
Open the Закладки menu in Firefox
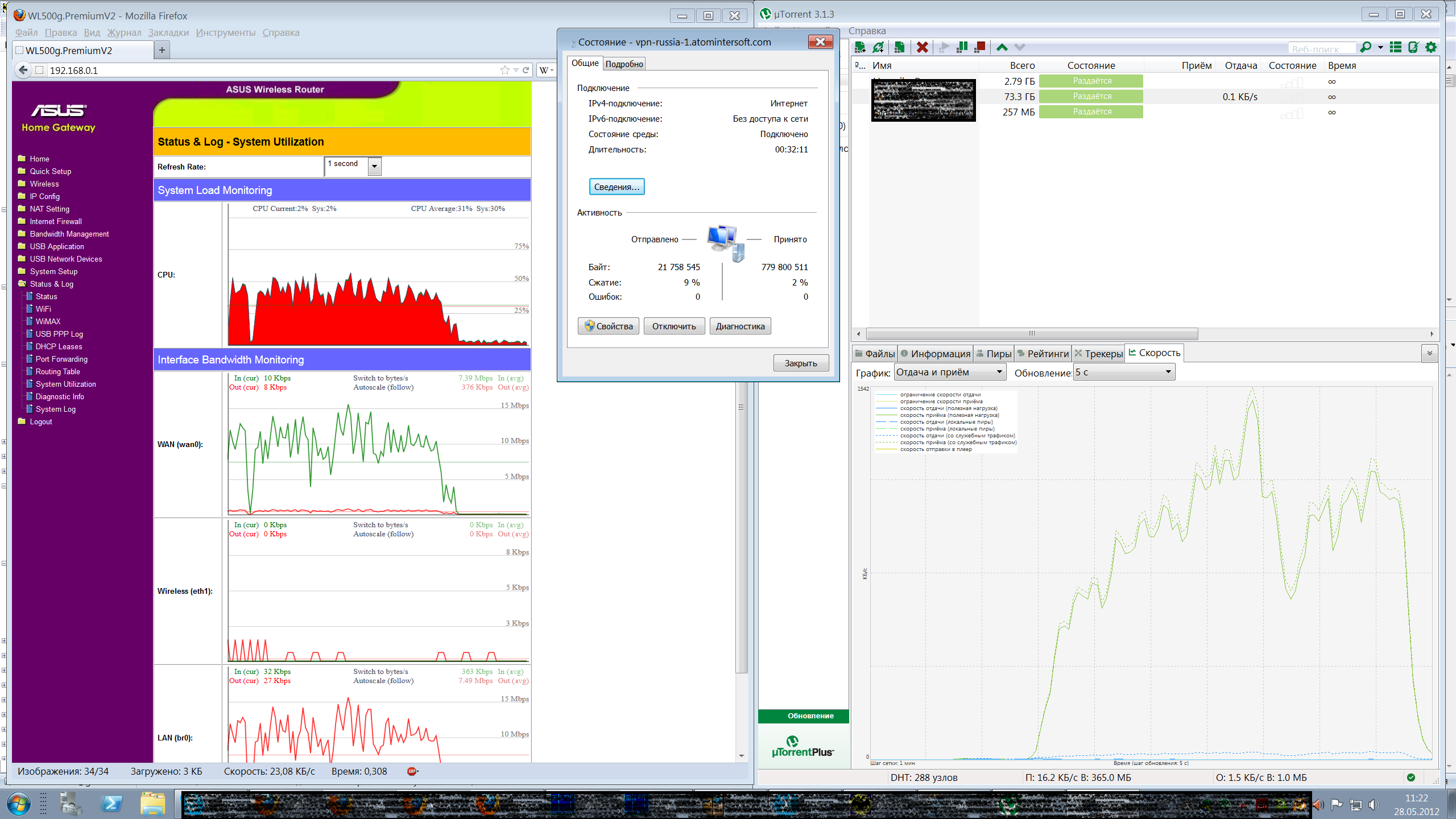pyautogui.click(x=168, y=32)
